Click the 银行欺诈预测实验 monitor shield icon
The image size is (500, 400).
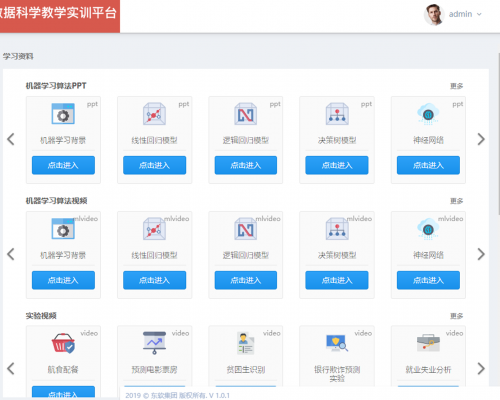coord(337,343)
